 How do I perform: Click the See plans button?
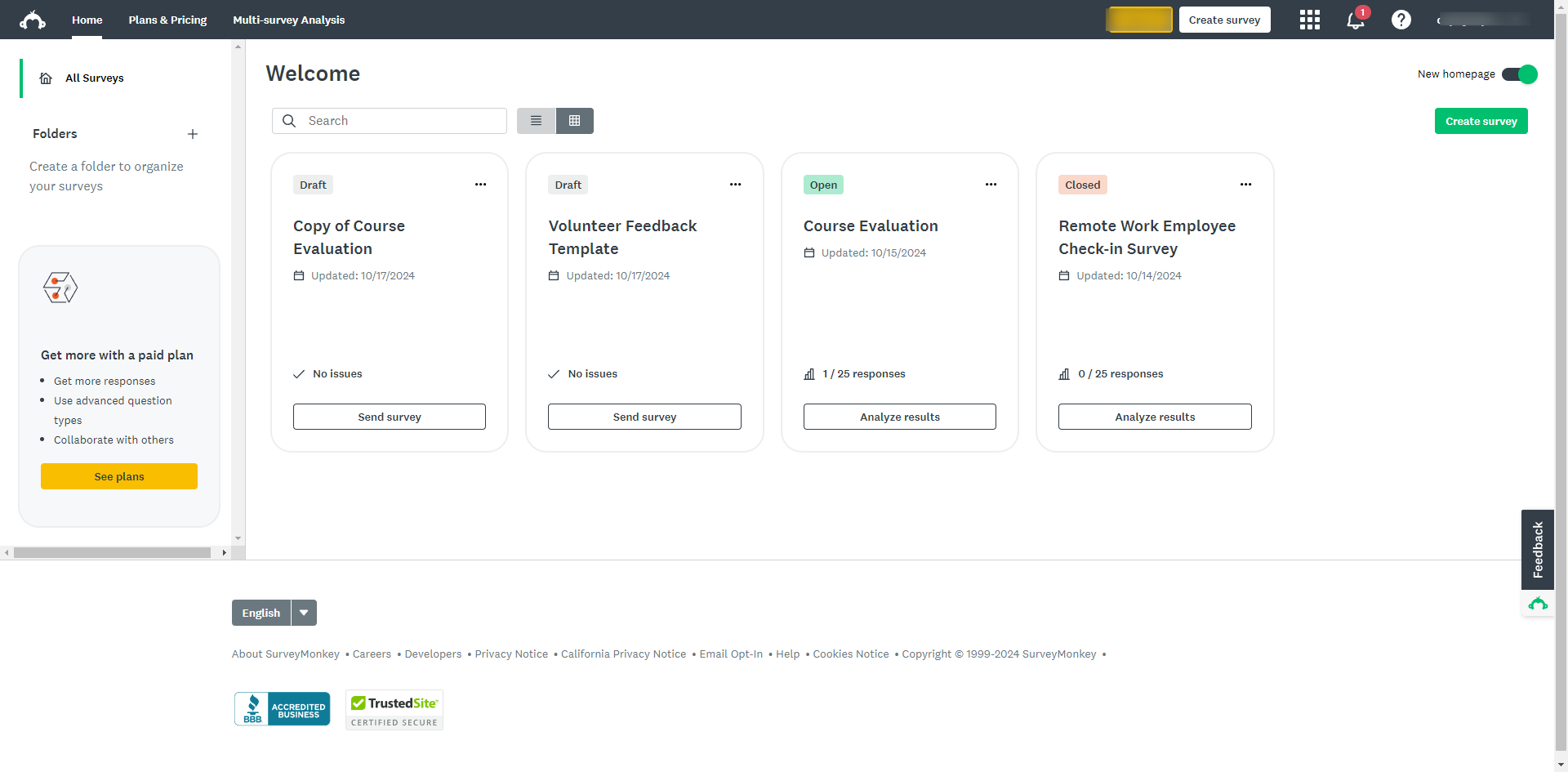coord(119,476)
